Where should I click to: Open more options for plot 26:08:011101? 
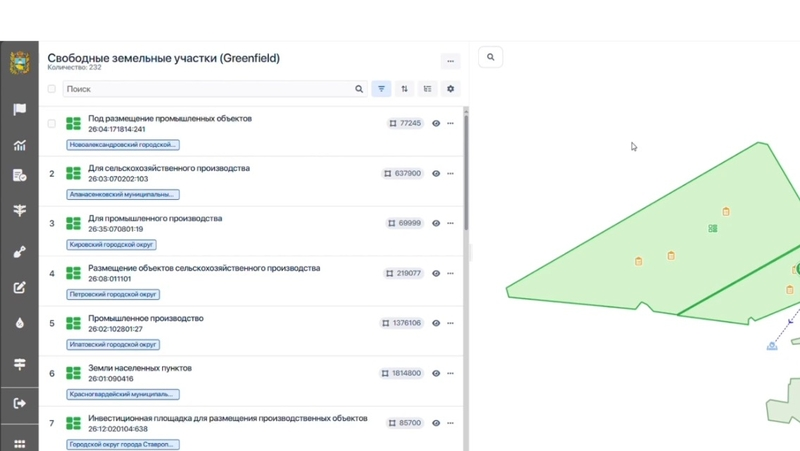[x=451, y=274]
